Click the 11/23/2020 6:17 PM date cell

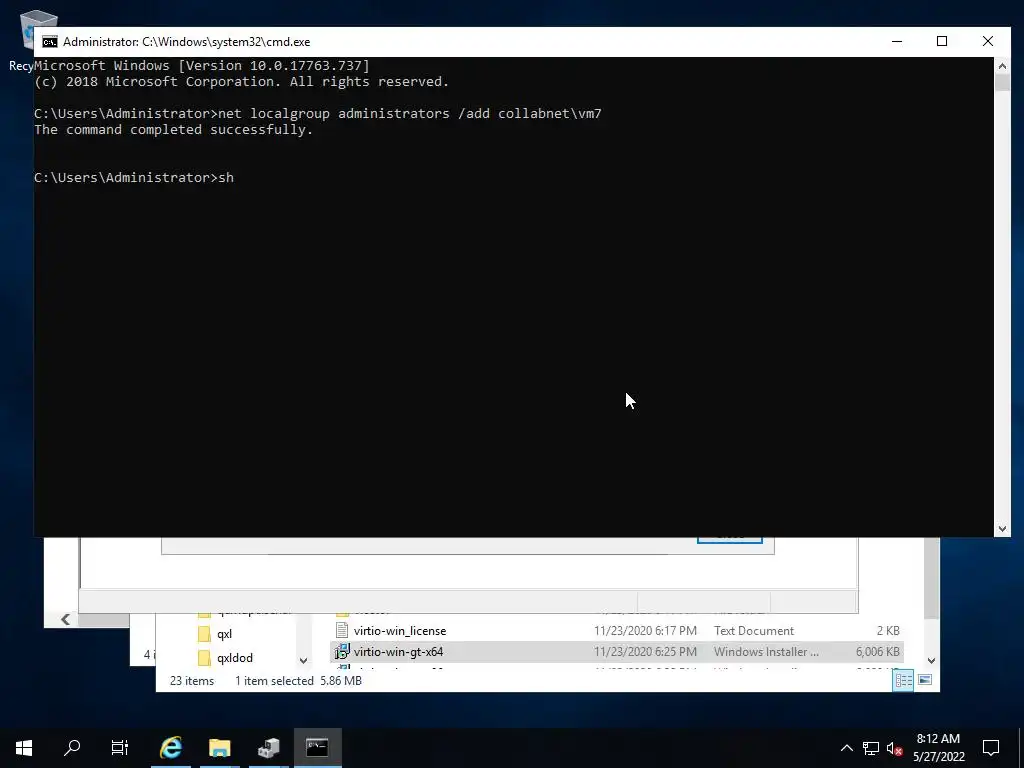645,631
